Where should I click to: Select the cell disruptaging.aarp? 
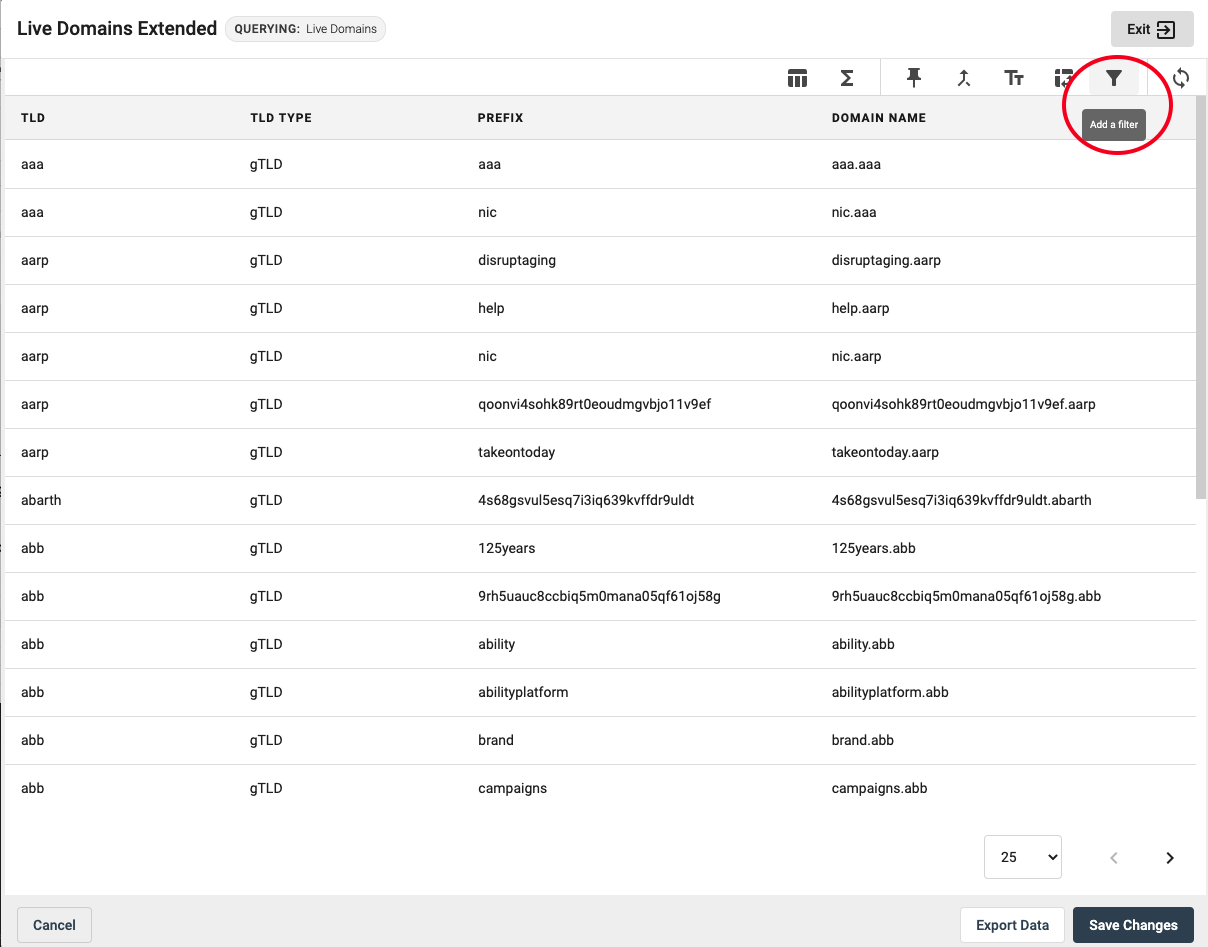(x=886, y=260)
